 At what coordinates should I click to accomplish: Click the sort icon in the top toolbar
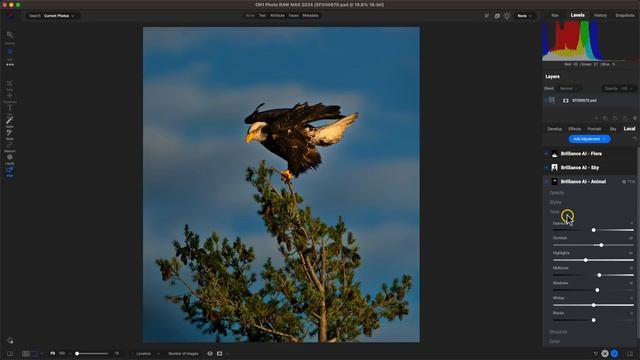487,16
